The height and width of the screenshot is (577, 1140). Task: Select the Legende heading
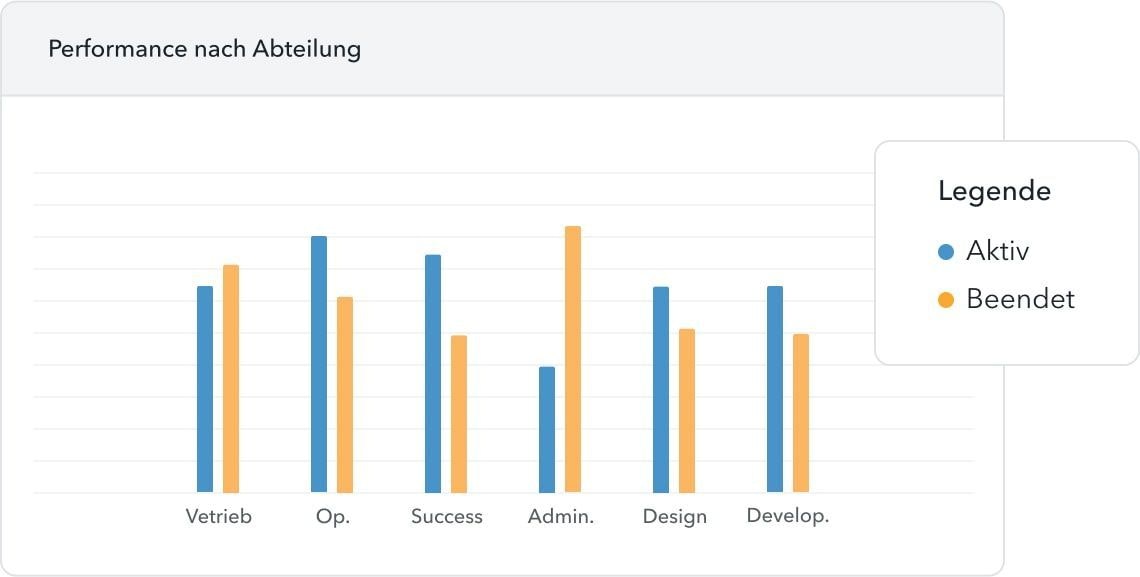(994, 191)
